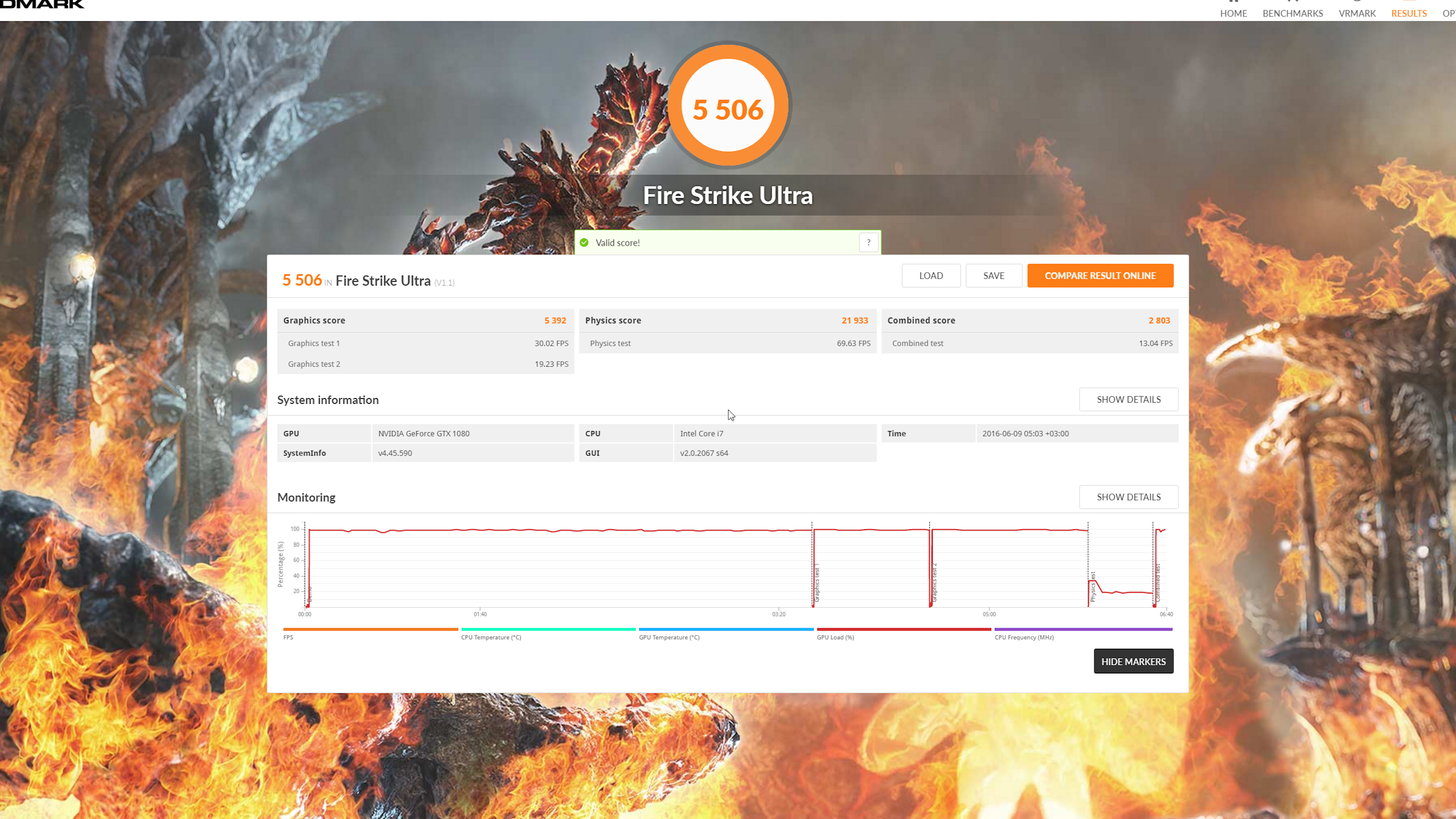Select the RESULTS tab

[x=1409, y=13]
